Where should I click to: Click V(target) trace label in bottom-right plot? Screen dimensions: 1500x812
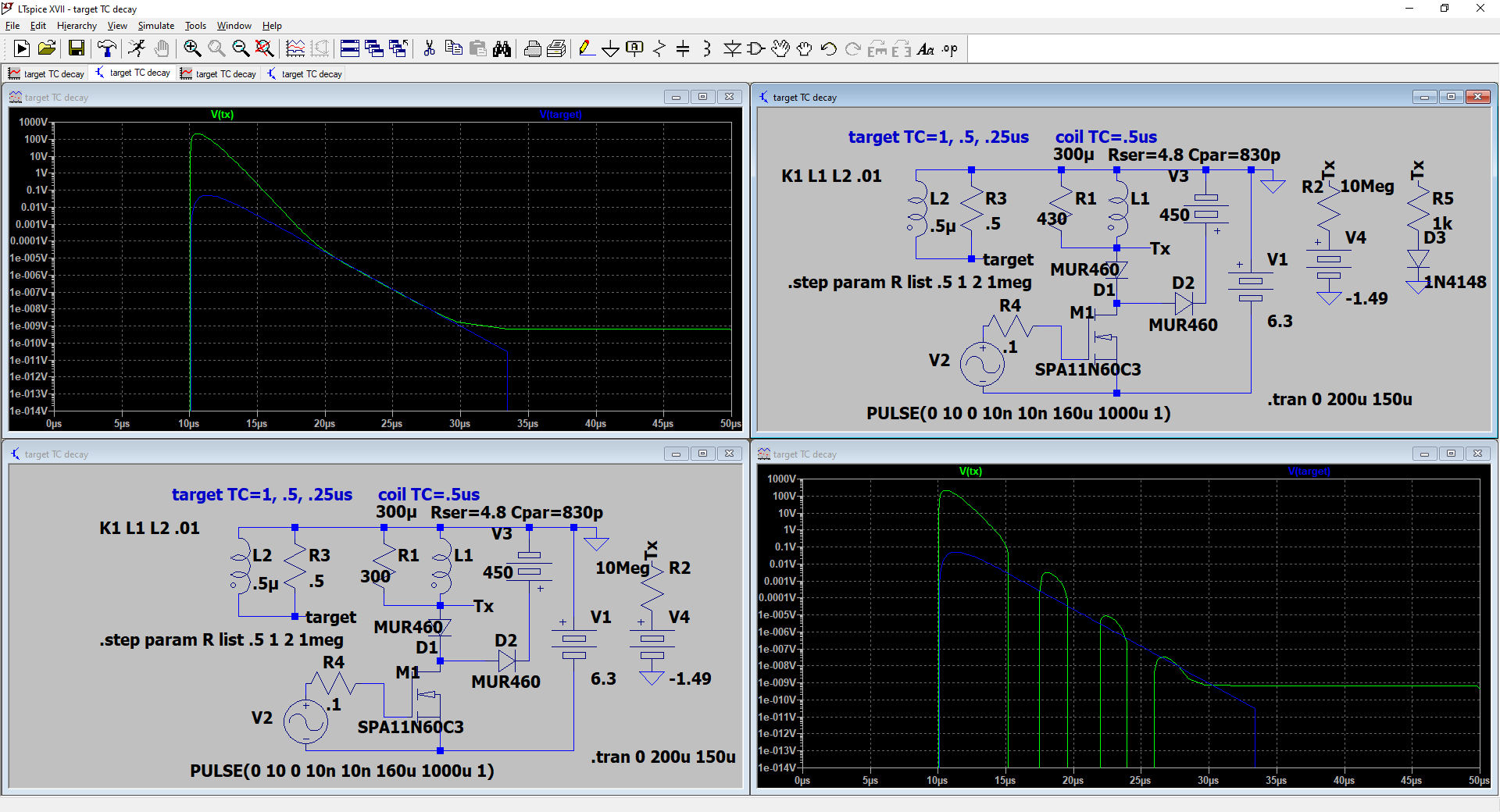click(x=1309, y=472)
